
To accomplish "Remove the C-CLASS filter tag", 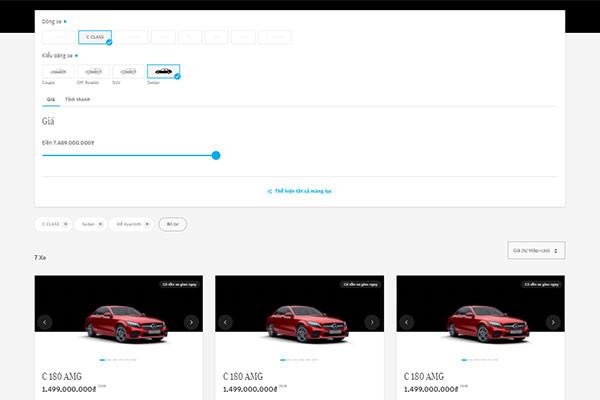I will (x=66, y=224).
